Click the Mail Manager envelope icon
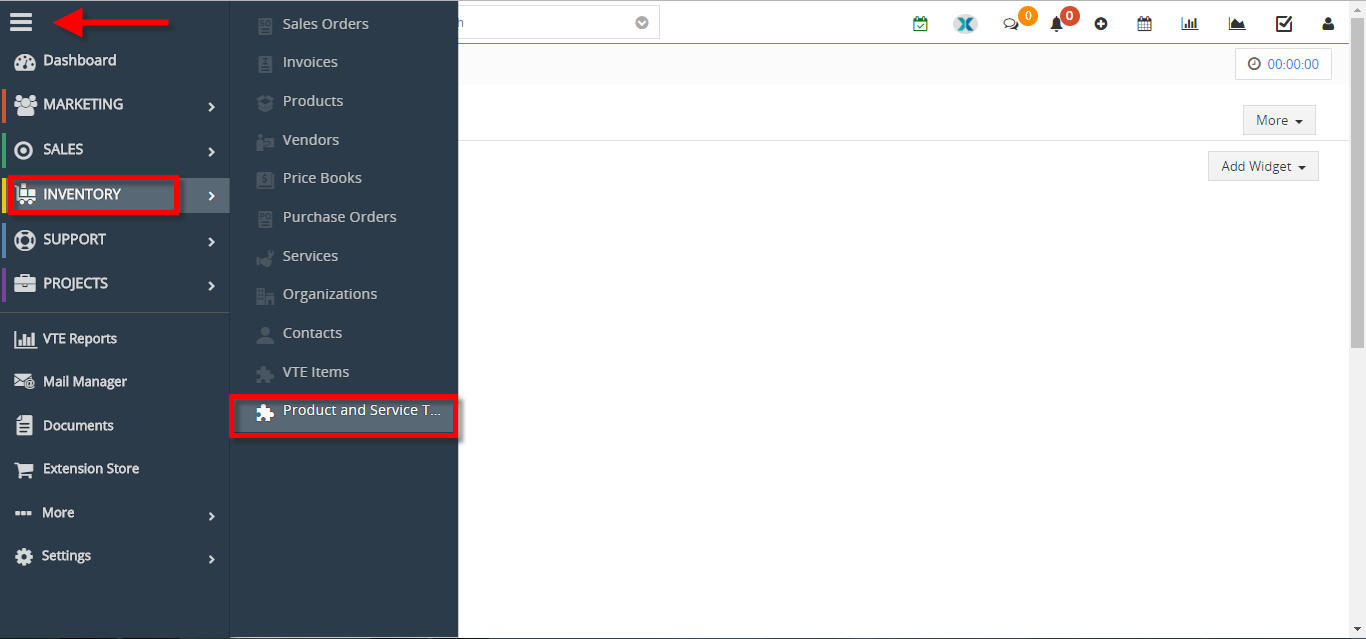The width and height of the screenshot is (1366, 639). pyautogui.click(x=25, y=382)
